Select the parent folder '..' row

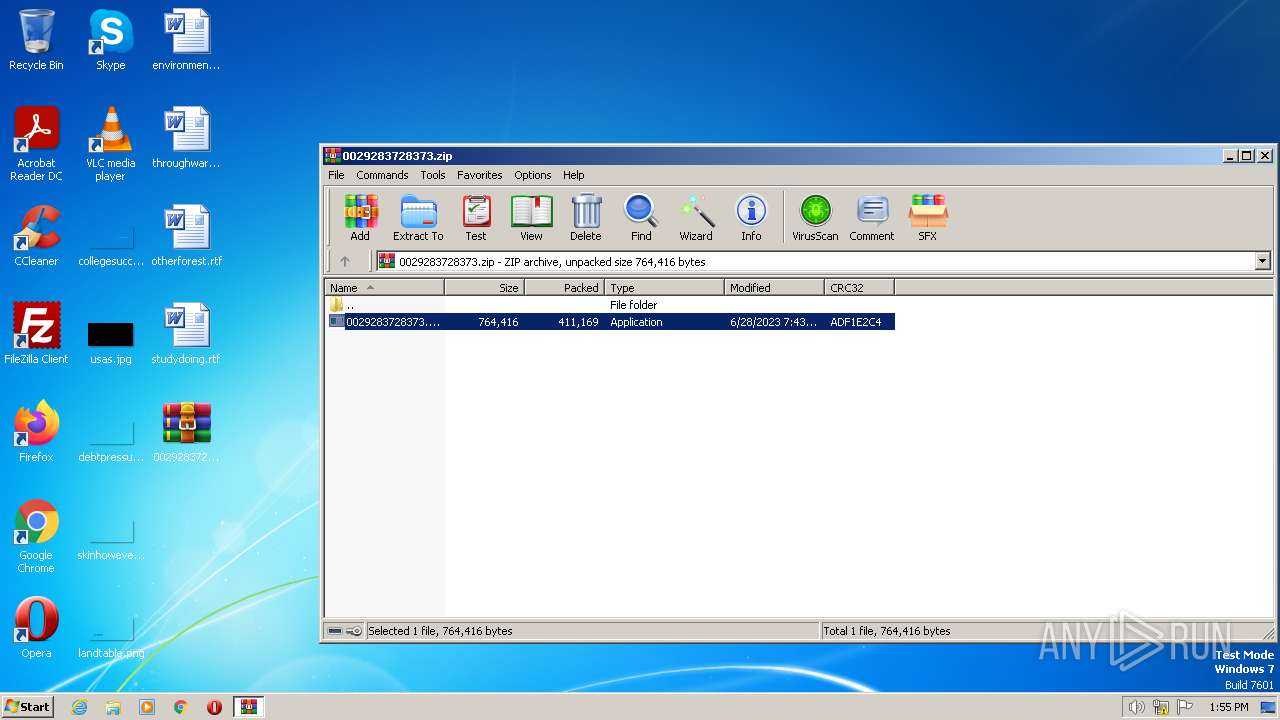[x=610, y=305]
